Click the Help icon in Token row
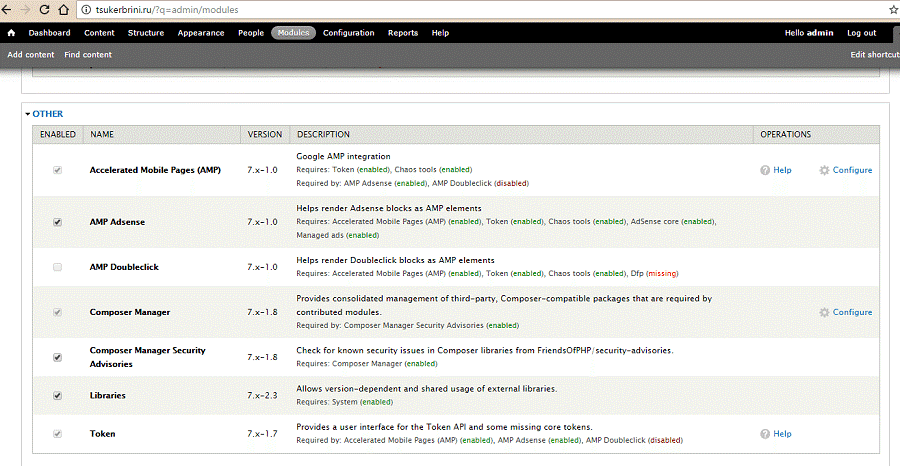Screen dimensions: 900x466 pos(765,434)
